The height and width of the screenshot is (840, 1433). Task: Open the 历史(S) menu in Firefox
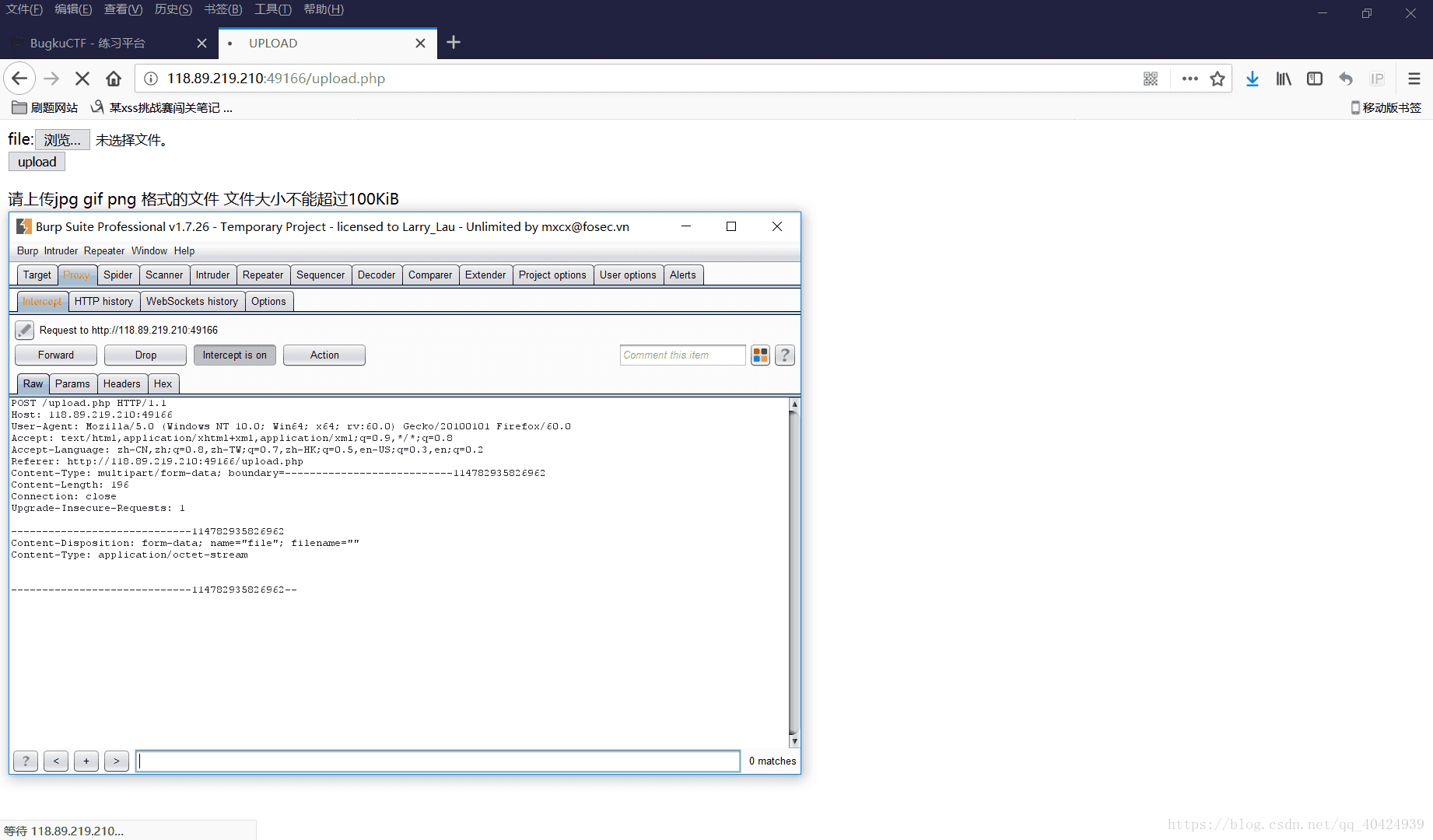point(173,9)
